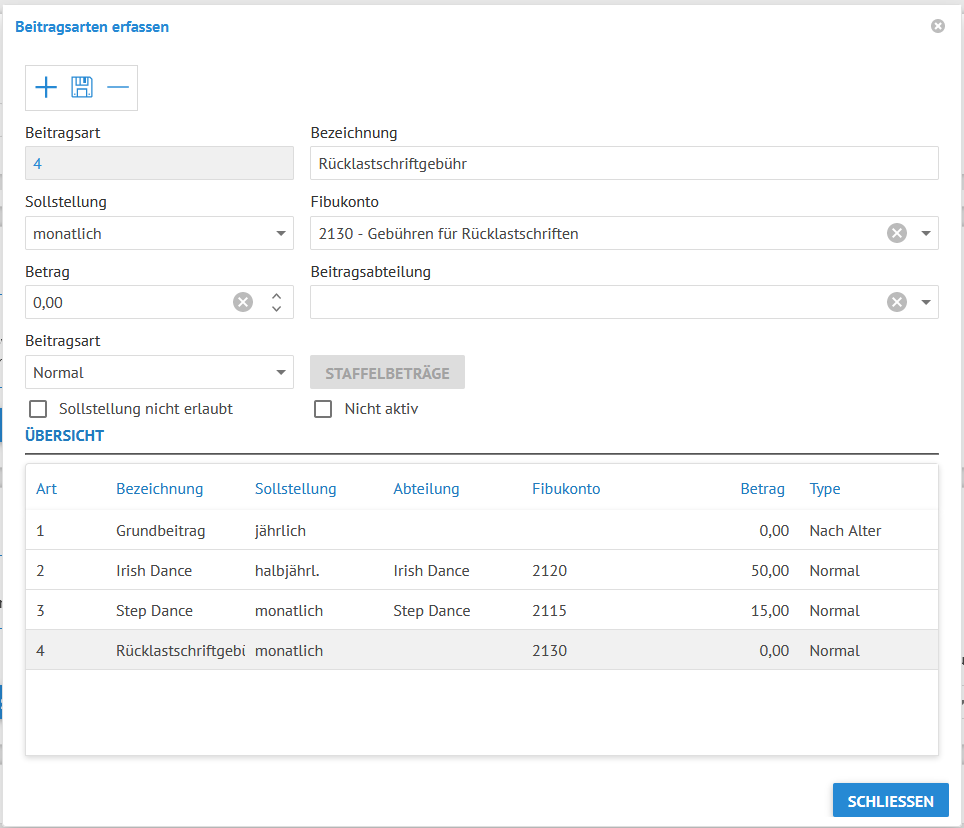The height and width of the screenshot is (828, 964).
Task: Click the Nach Alter type cell
Action: tap(845, 530)
